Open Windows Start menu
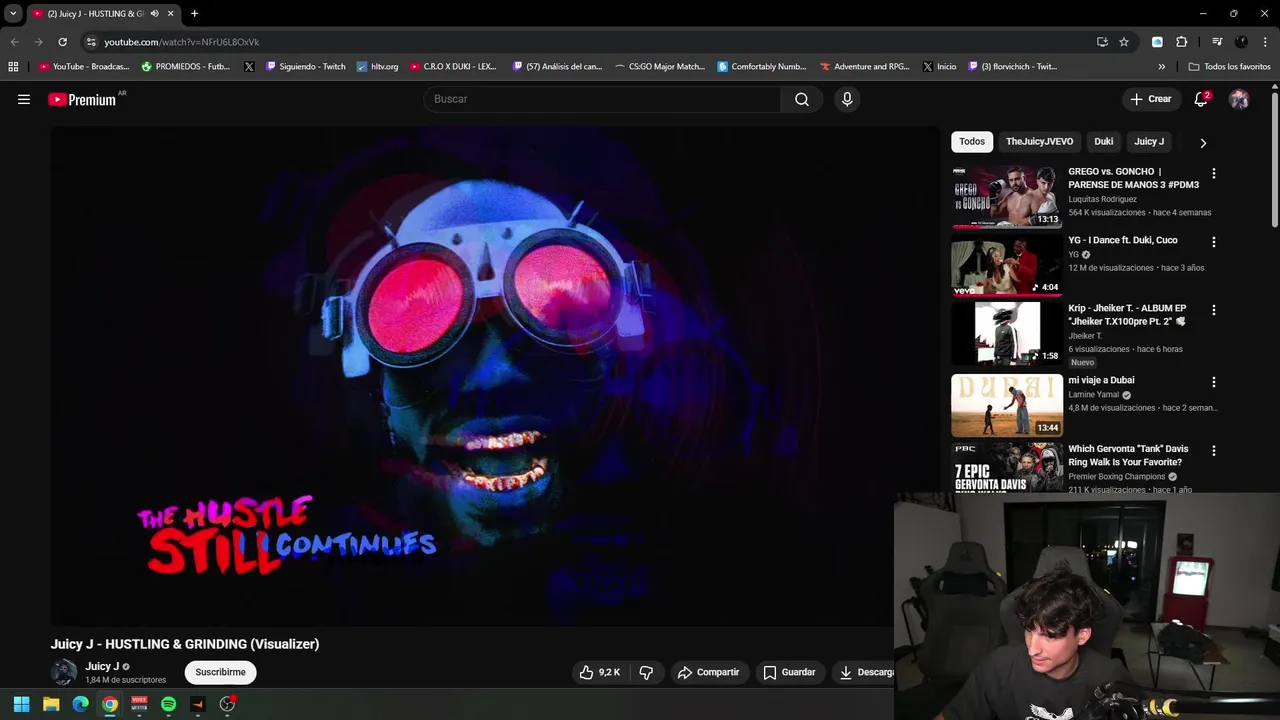 point(21,704)
